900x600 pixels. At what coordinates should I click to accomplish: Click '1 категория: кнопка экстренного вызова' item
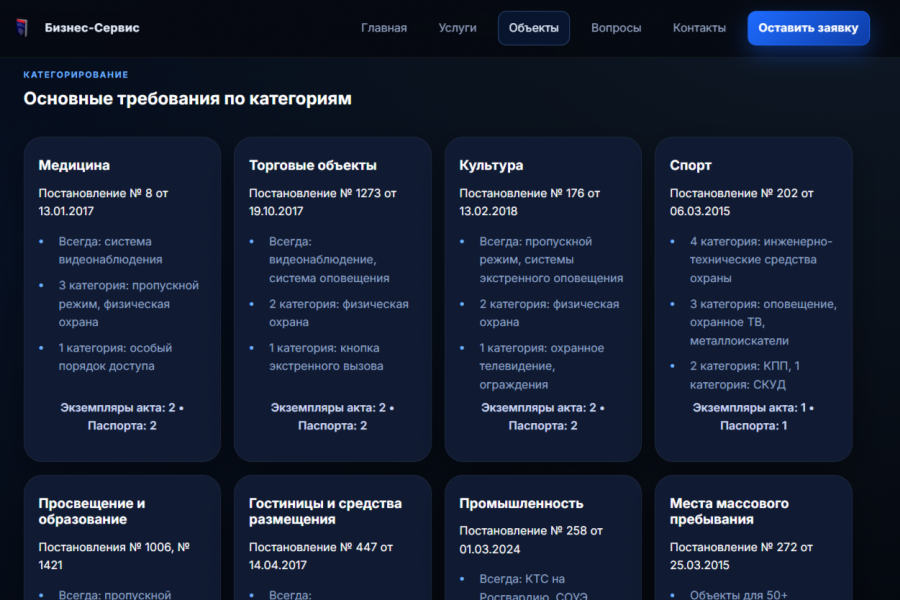tap(326, 357)
